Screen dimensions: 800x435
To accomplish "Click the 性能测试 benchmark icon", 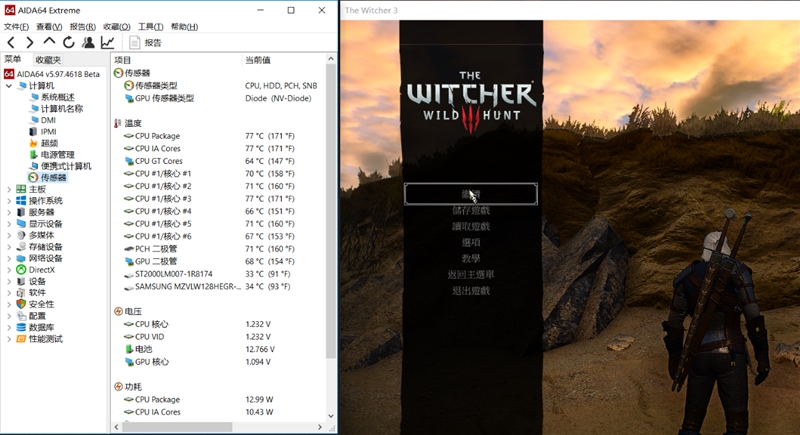I will pos(21,339).
